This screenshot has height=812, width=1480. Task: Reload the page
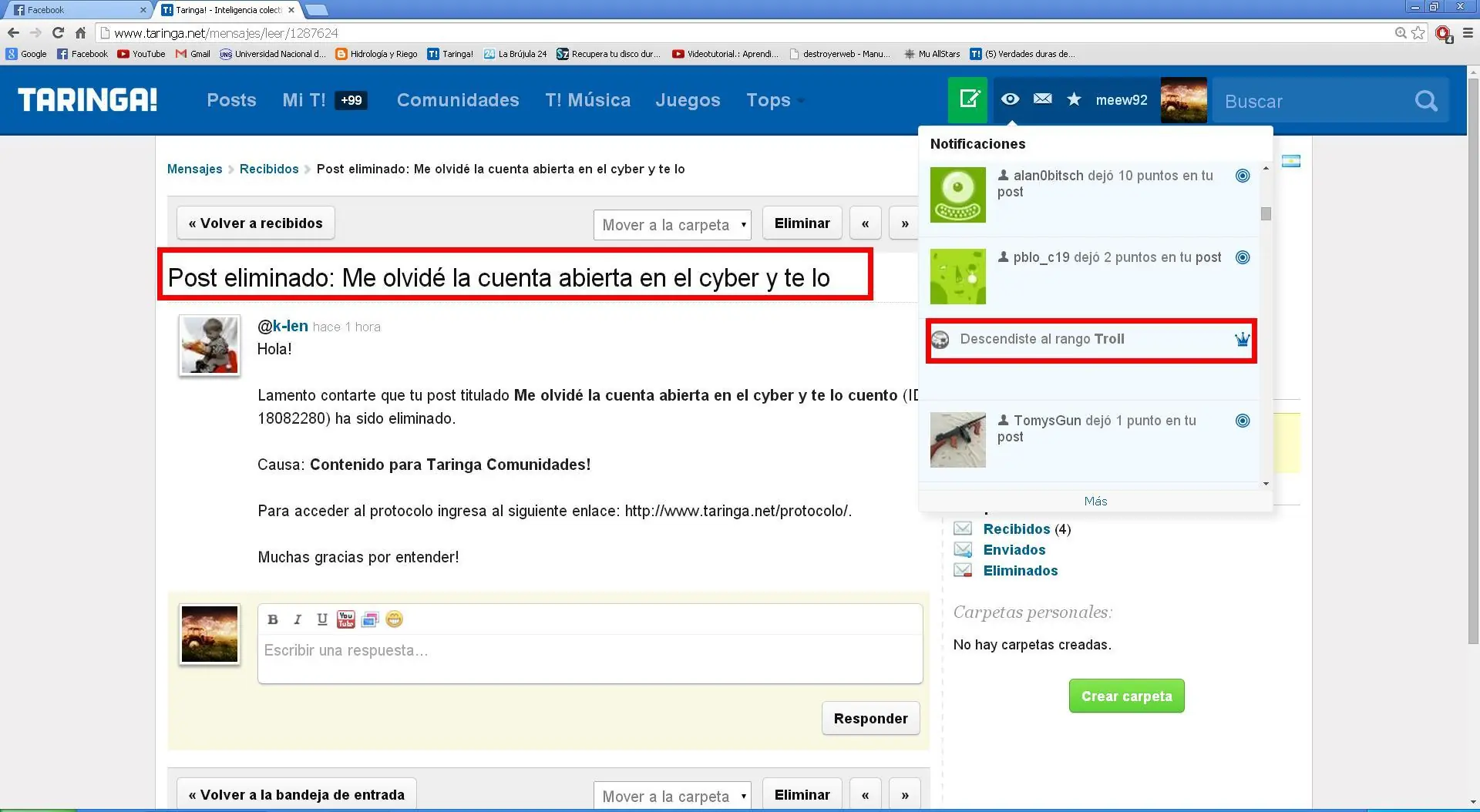coord(58,32)
